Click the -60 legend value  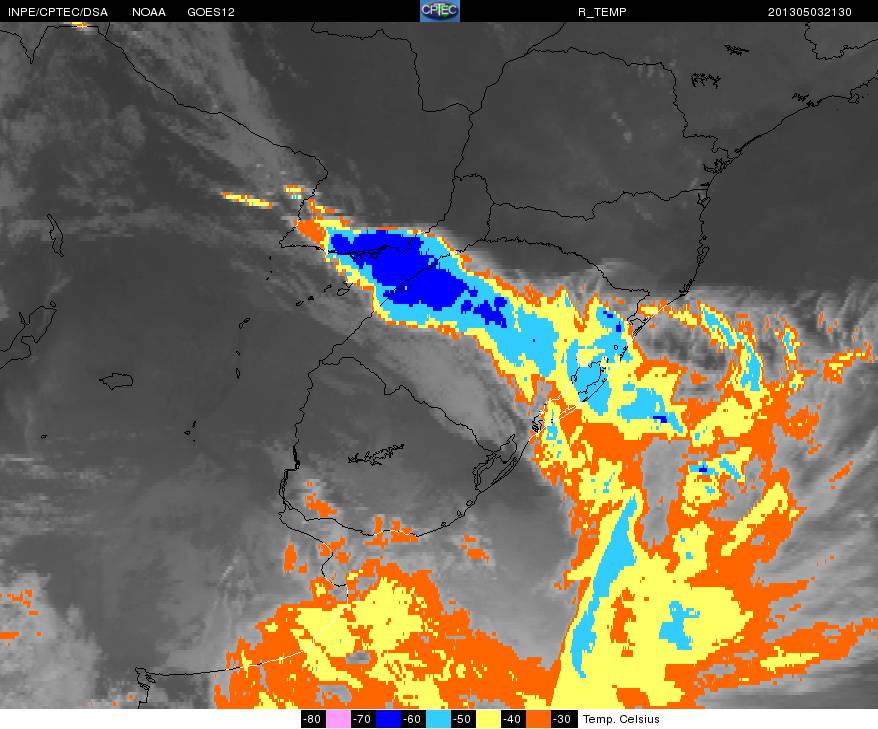413,719
